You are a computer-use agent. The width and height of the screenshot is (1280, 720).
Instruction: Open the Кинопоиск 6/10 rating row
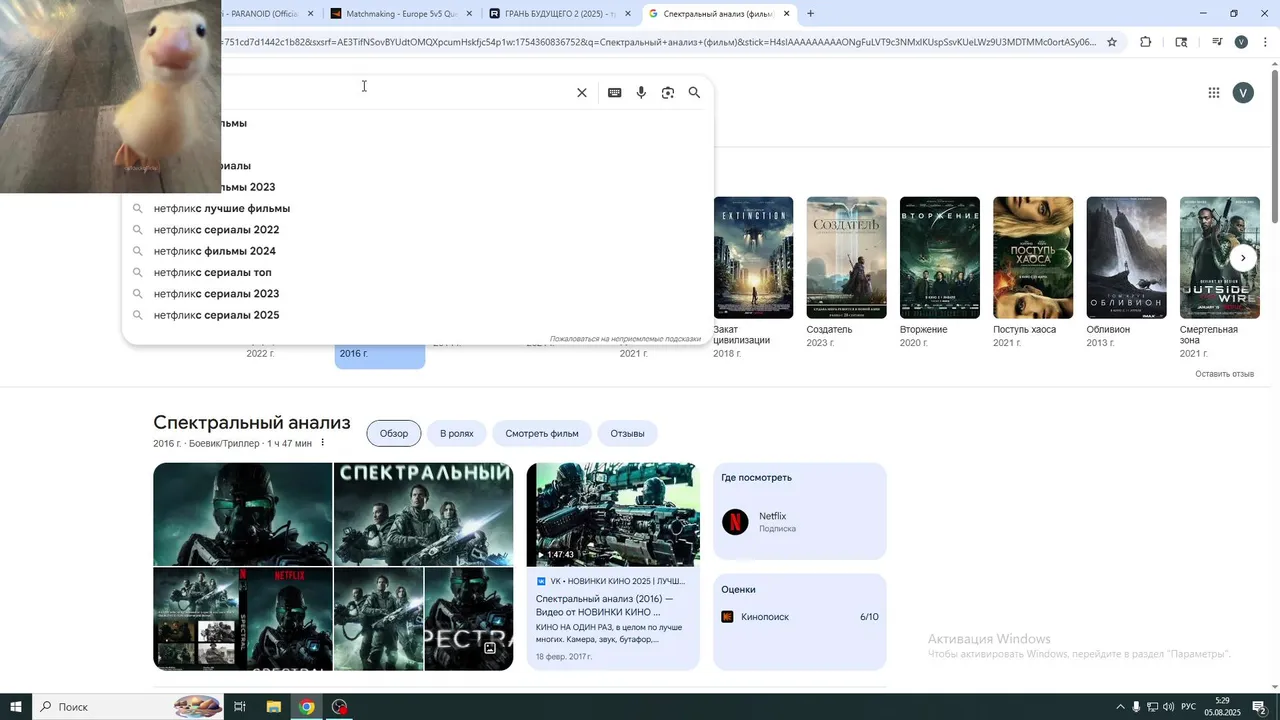coord(800,617)
